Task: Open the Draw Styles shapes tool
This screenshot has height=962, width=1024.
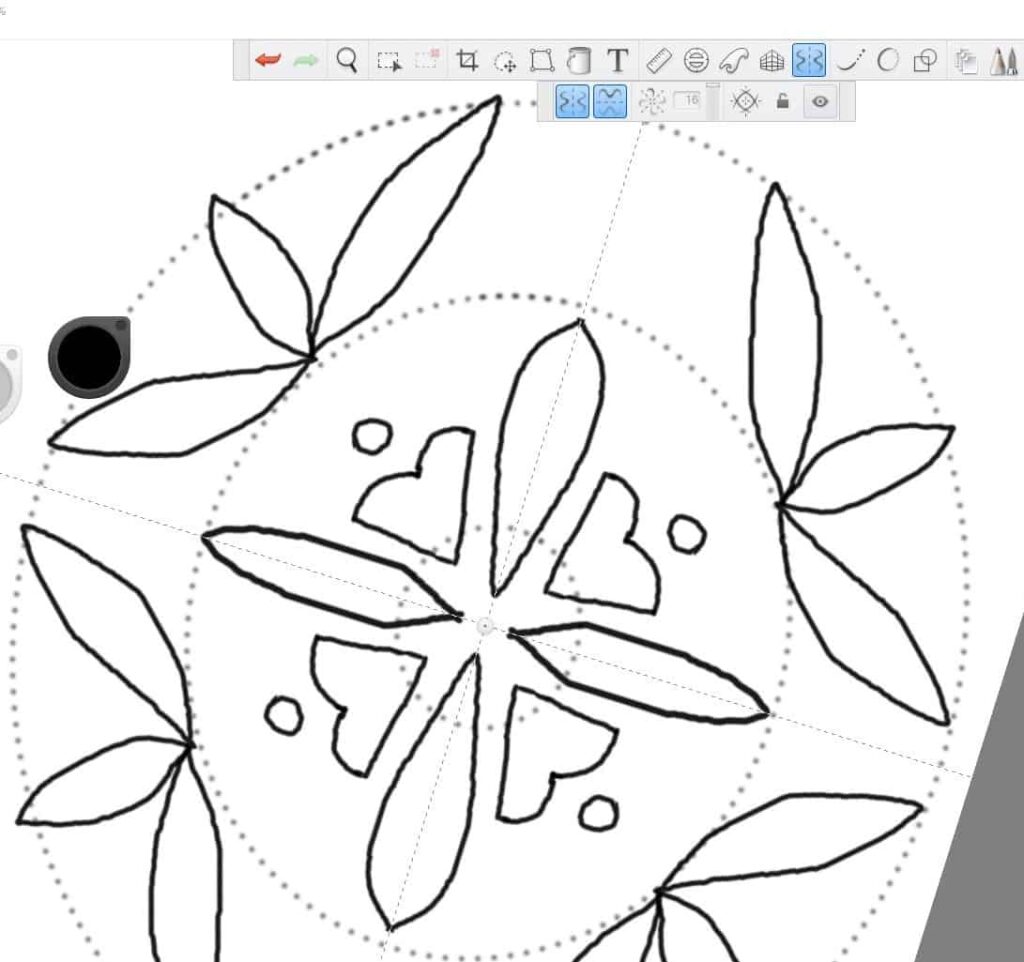Action: click(925, 61)
